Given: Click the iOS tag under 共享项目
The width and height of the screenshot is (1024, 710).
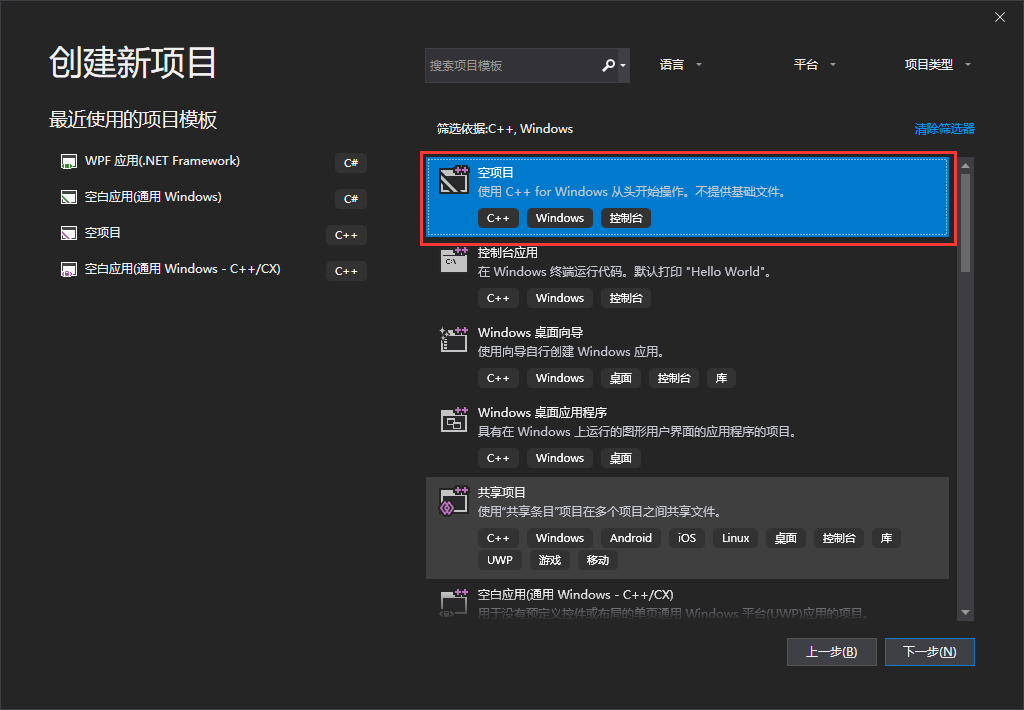Looking at the screenshot, I should (687, 538).
